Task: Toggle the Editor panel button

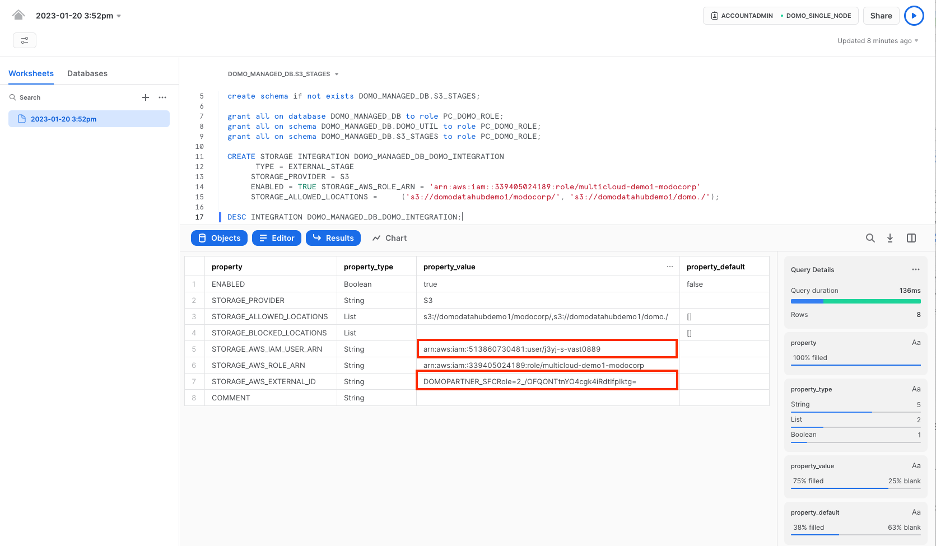Action: point(276,238)
